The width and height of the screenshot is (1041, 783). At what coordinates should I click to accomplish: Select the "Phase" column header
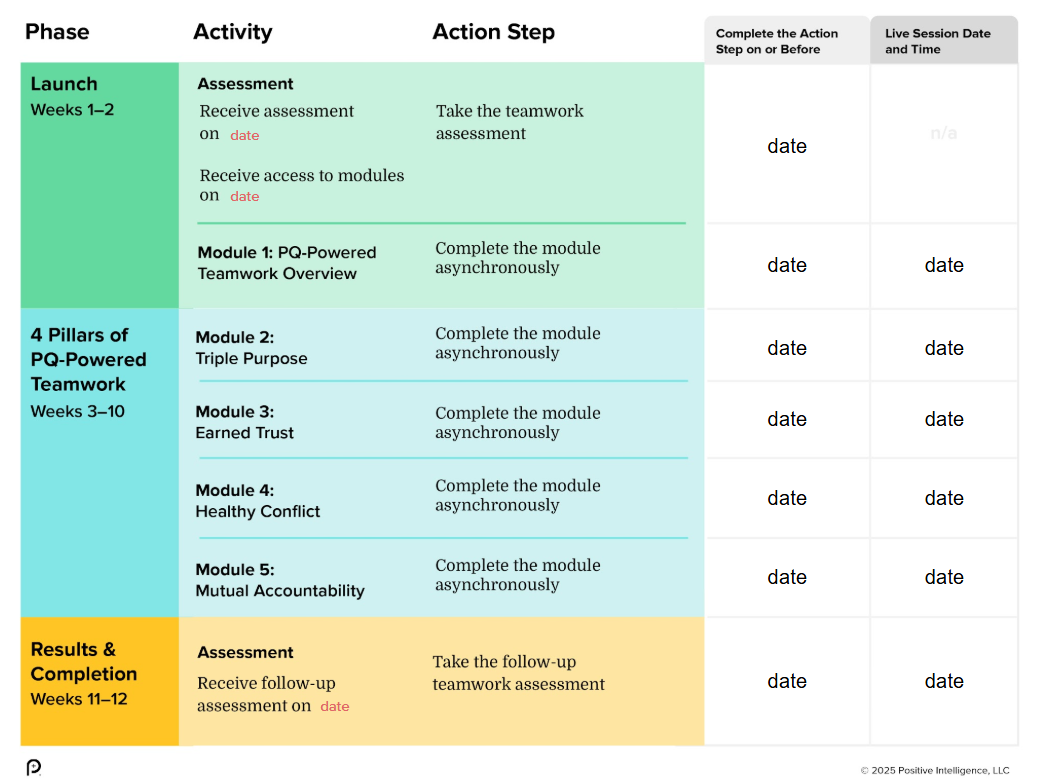[x=57, y=32]
